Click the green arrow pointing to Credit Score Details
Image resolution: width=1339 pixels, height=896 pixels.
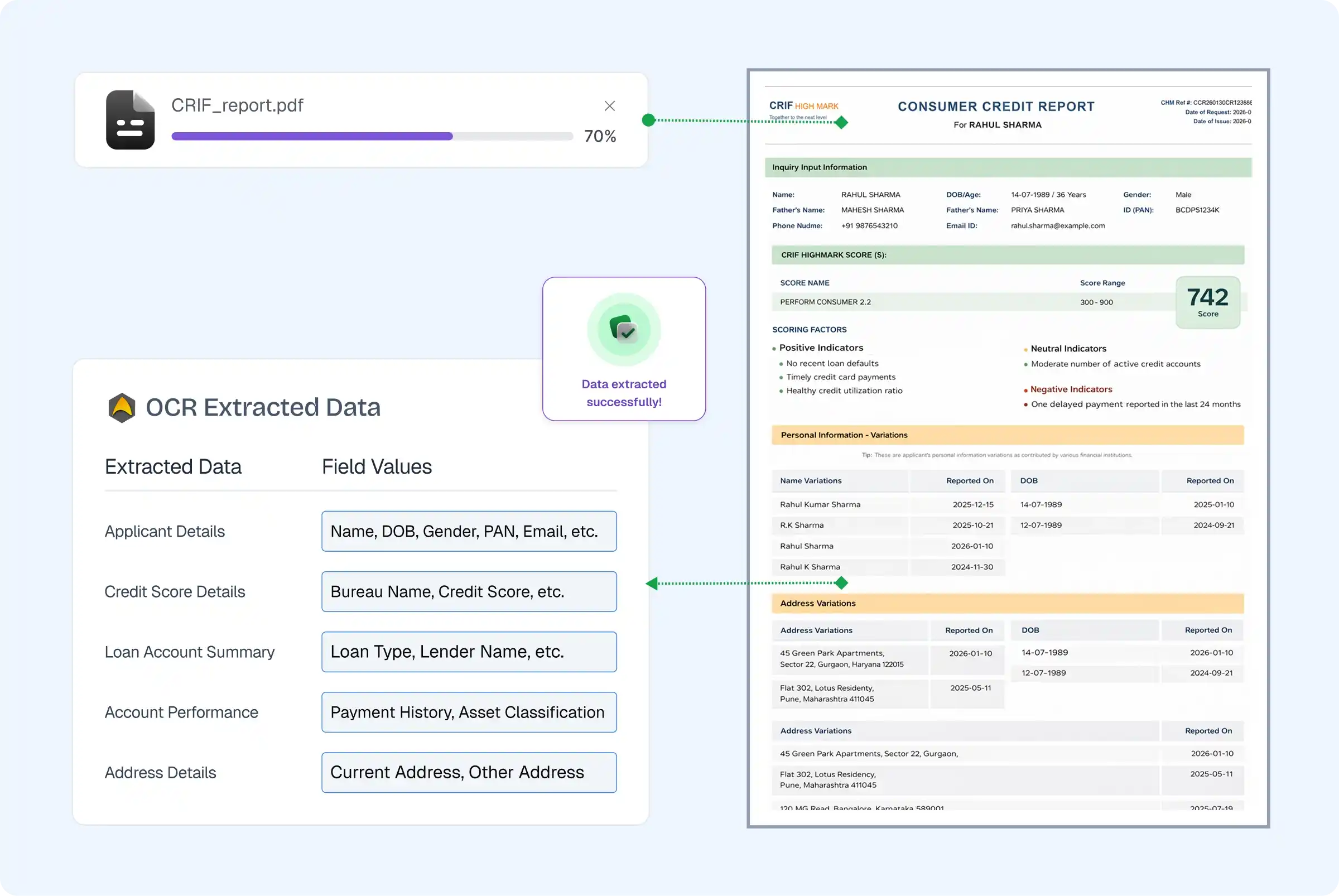click(652, 584)
